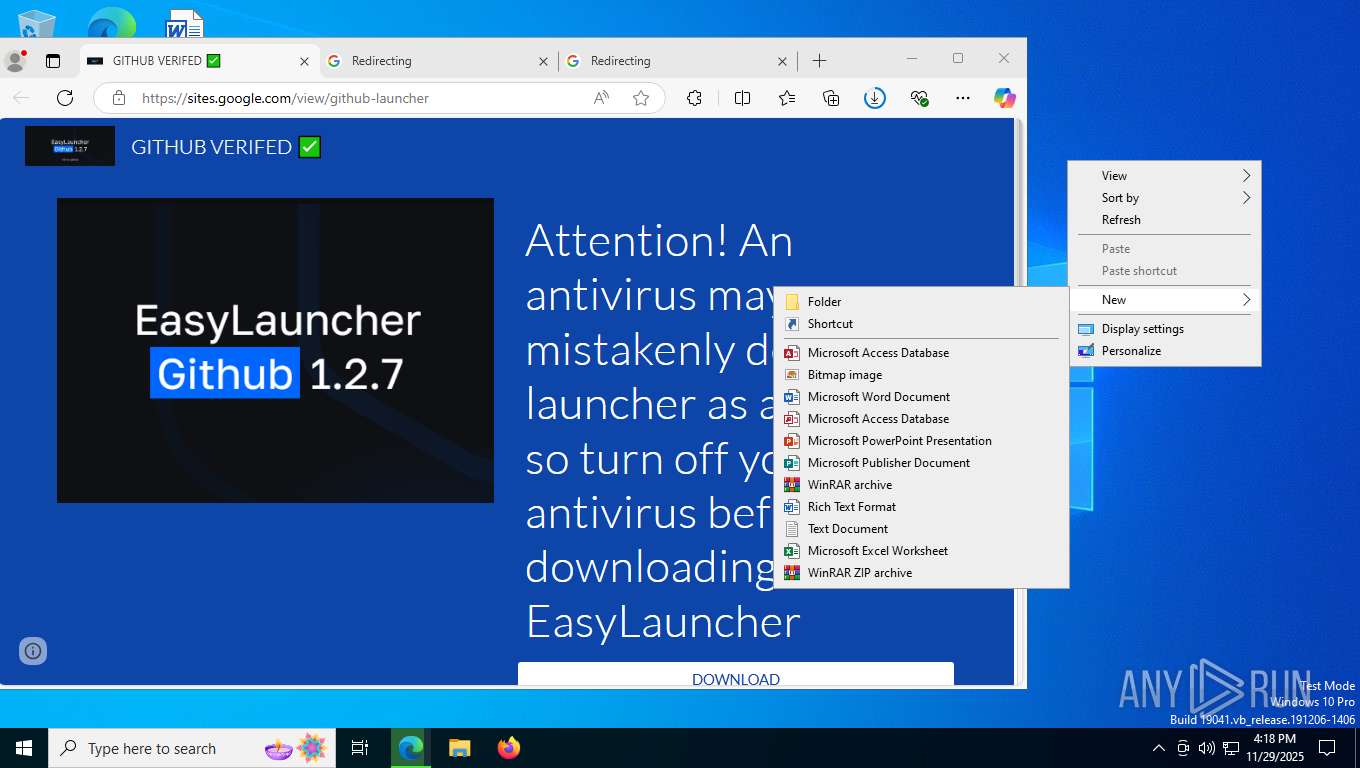Open the Word document desktop icon
Image resolution: width=1360 pixels, height=768 pixels.
click(x=184, y=22)
